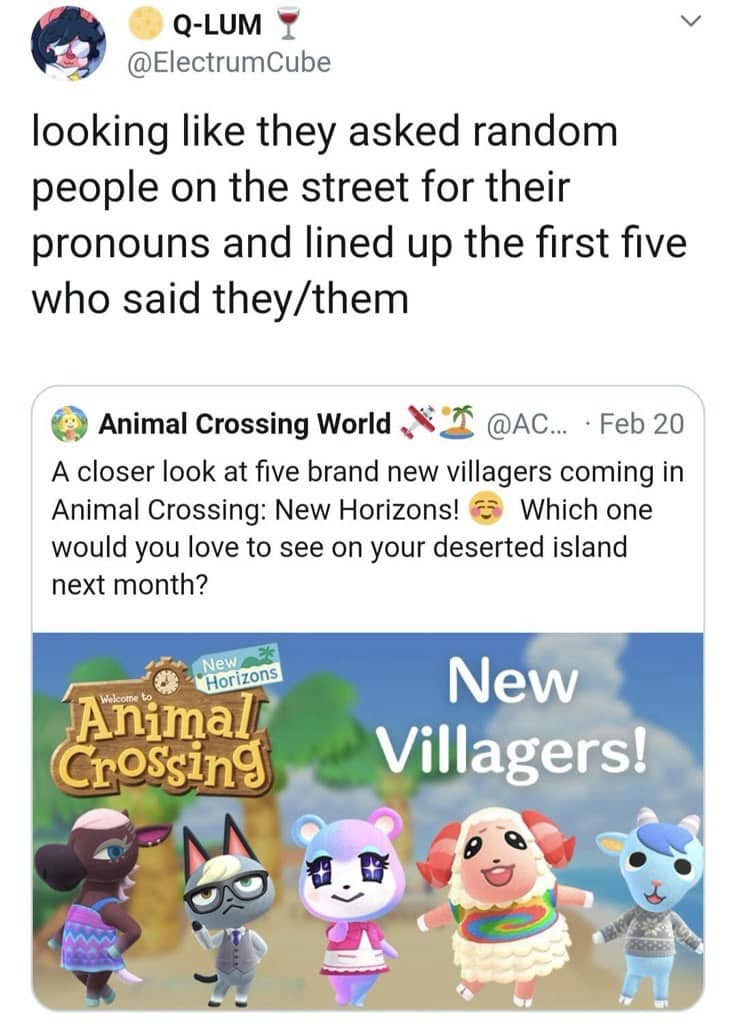Click the @ElectrumCube handle
Screen dimensions: 736x1023
(x=230, y=62)
